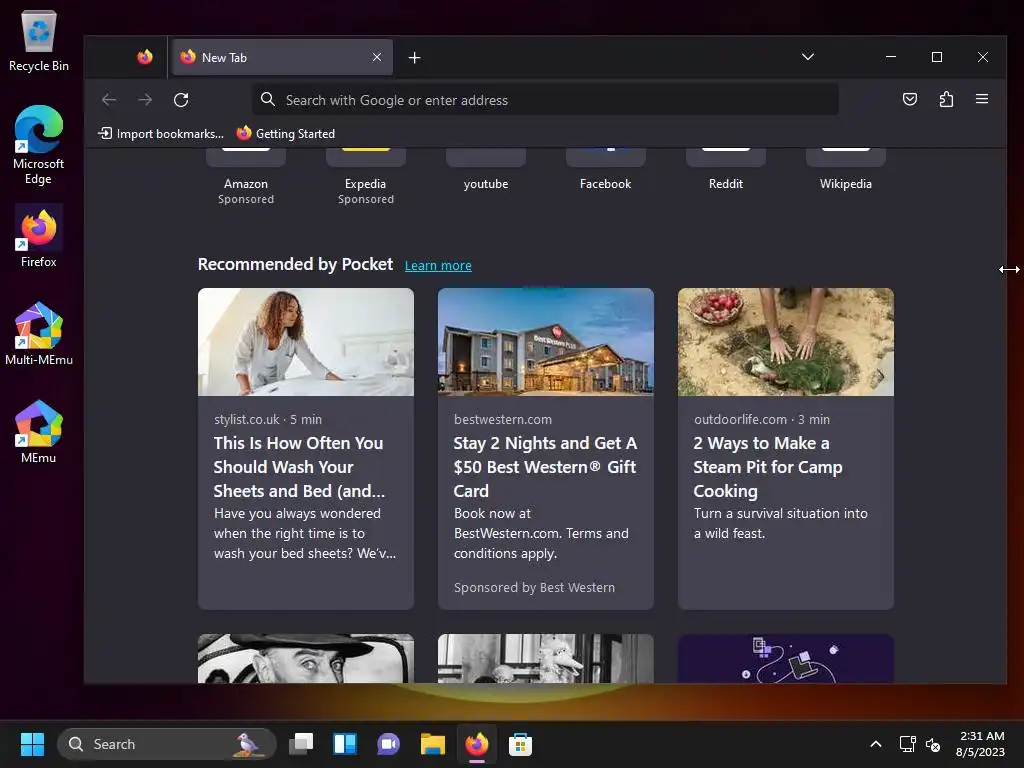The image size is (1024, 768).
Task: Select the New Tab tab
Action: coord(281,57)
